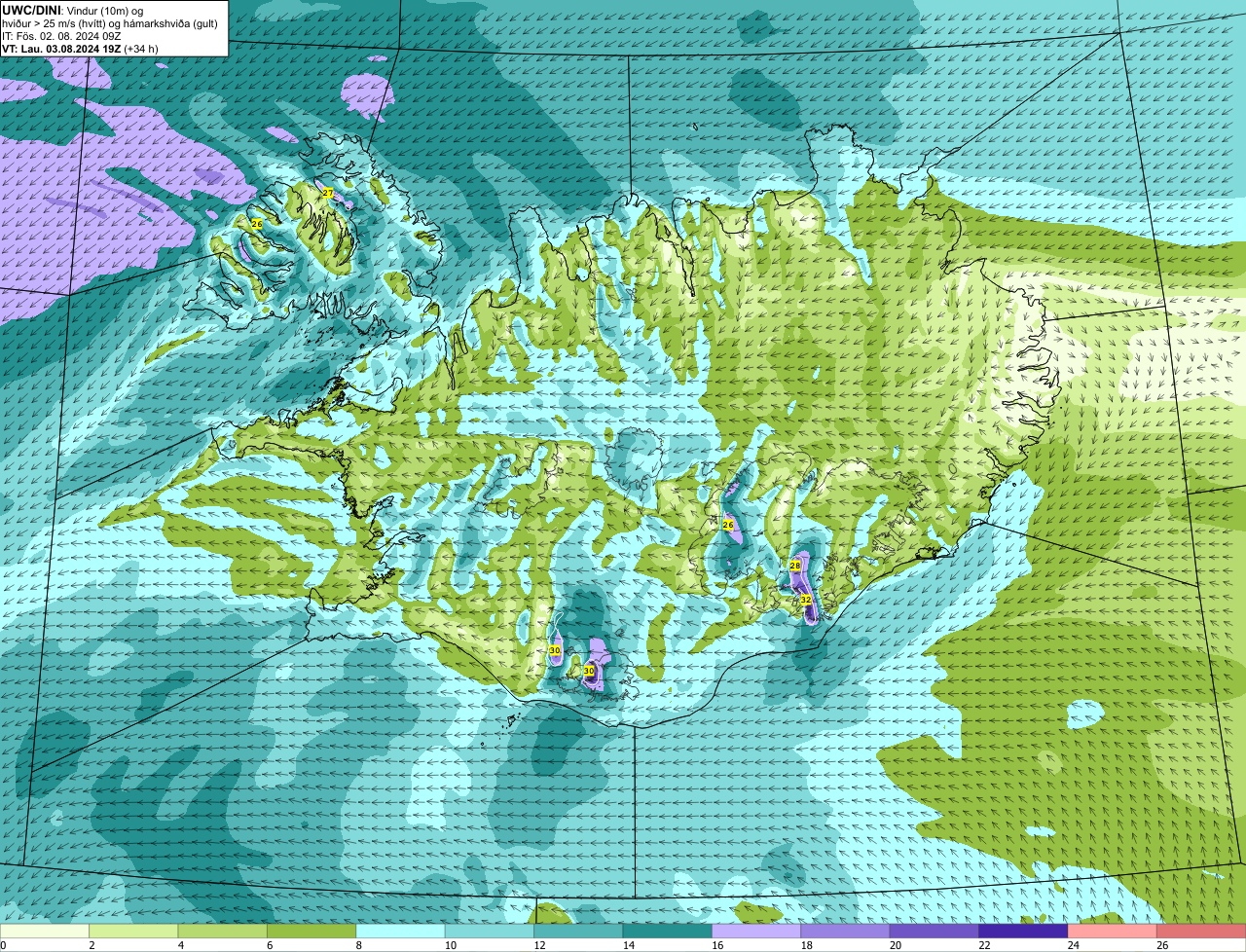Select the 16–18 m/s lavender swatch
This screenshot has height=952, width=1246.
point(756,931)
